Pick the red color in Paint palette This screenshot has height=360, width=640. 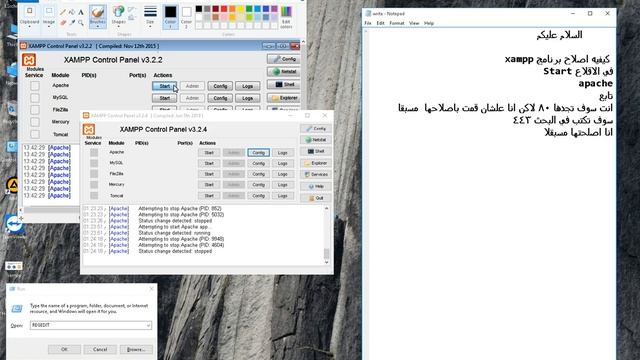click(224, 9)
